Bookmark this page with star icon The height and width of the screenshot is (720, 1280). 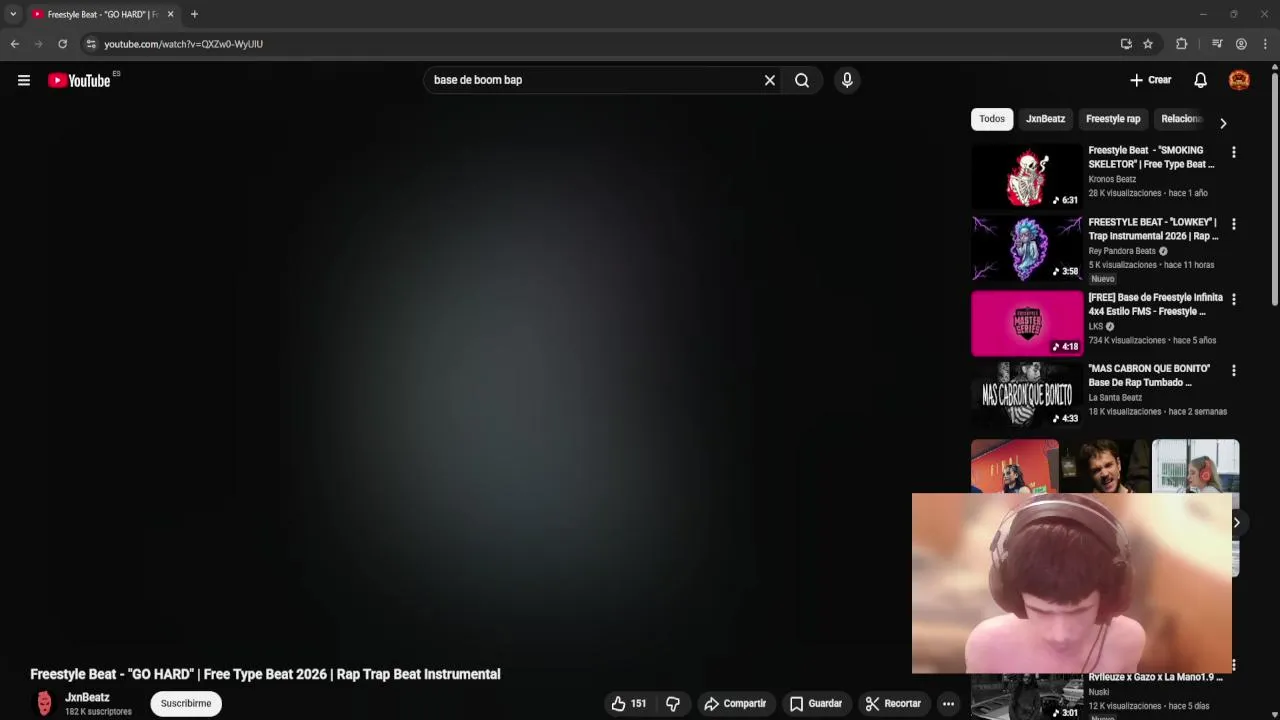point(1148,44)
